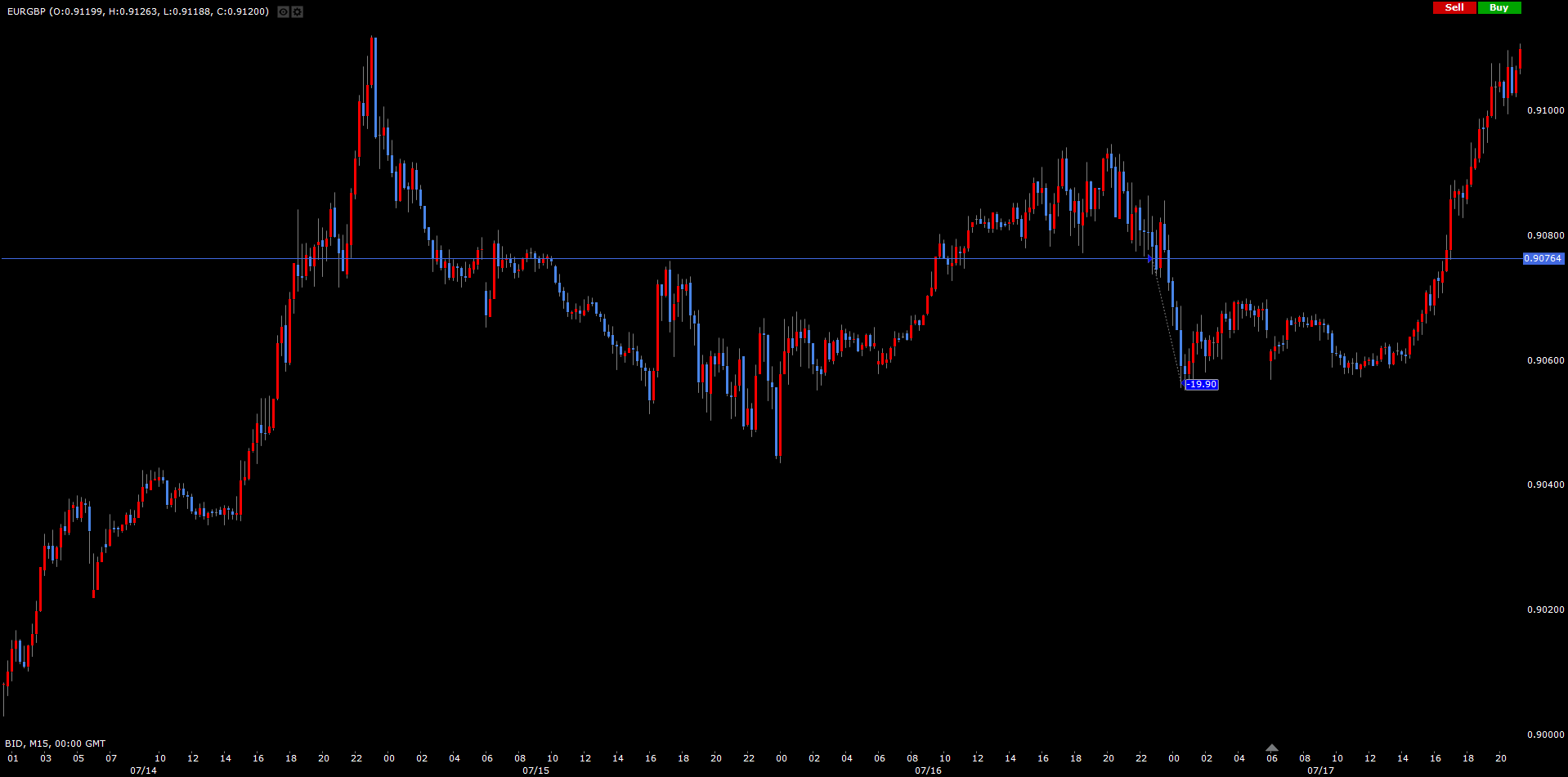Click the -19.90 profit label on the chart

(x=1202, y=385)
